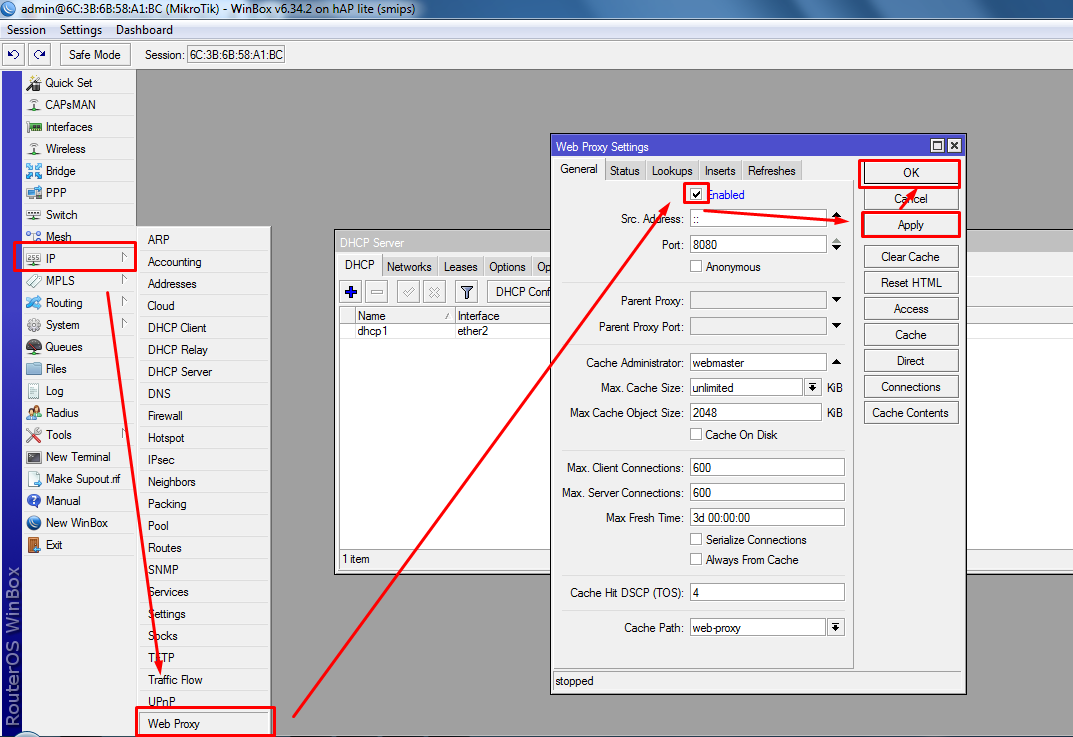Click the Reset HTML button

pos(911,283)
